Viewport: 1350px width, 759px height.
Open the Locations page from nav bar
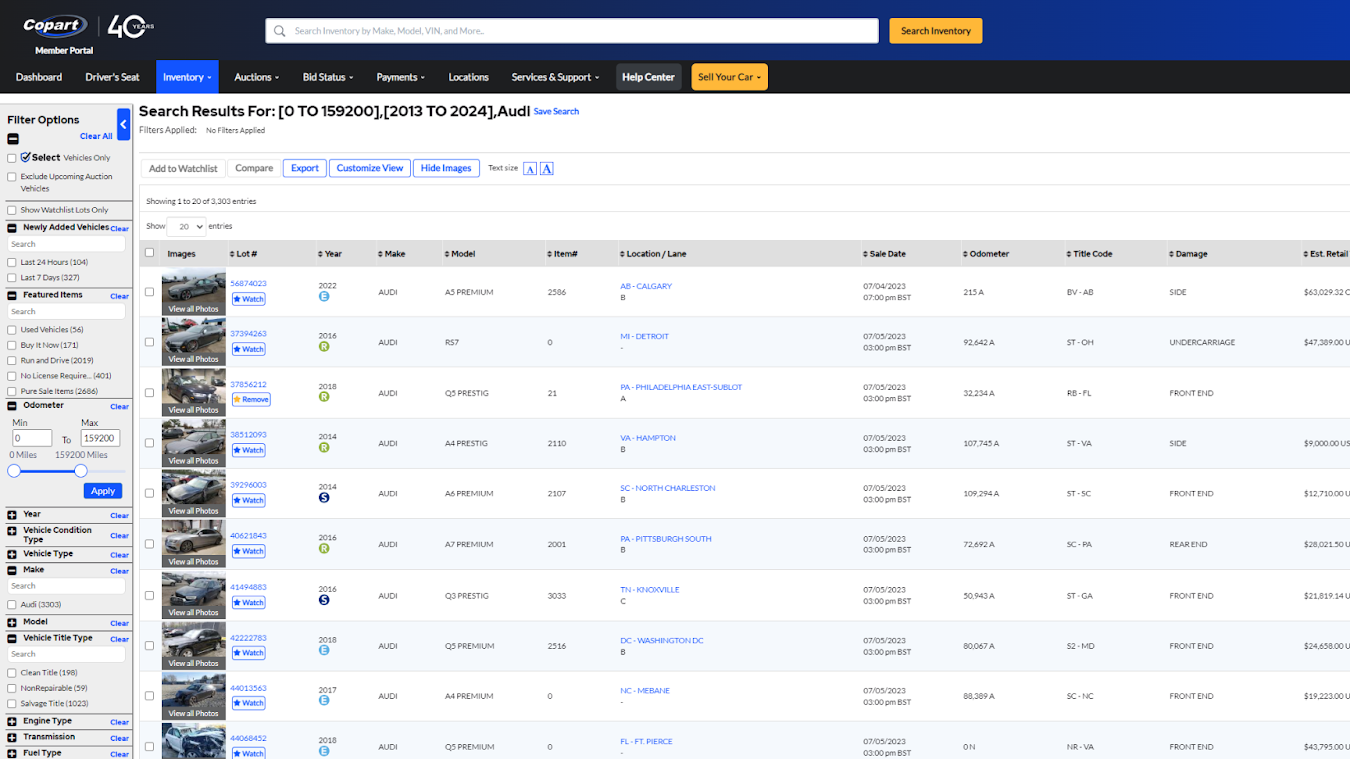click(468, 77)
